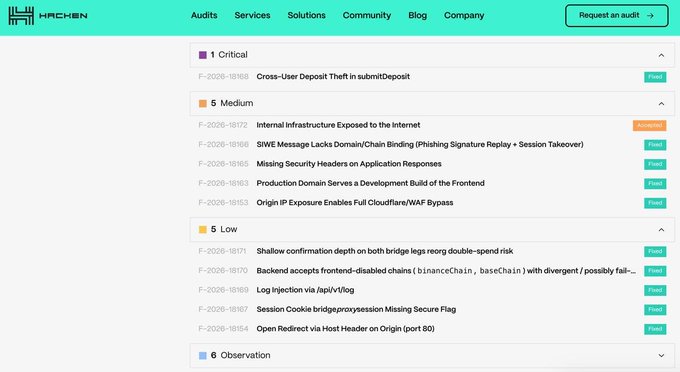The height and width of the screenshot is (372, 680).
Task: Open Internal Infrastructure Exposed to the Internet finding
Action: pos(338,125)
